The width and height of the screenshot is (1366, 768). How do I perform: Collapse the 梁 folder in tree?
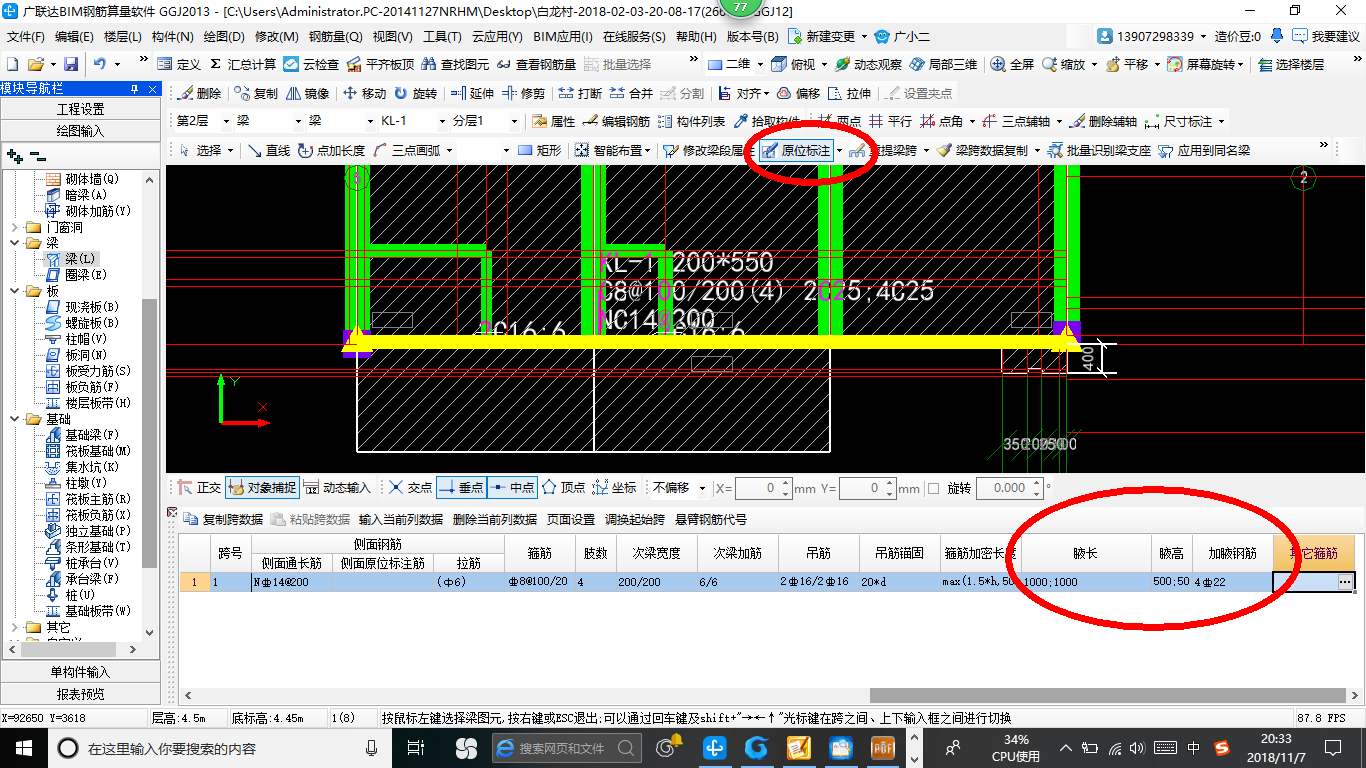point(16,243)
